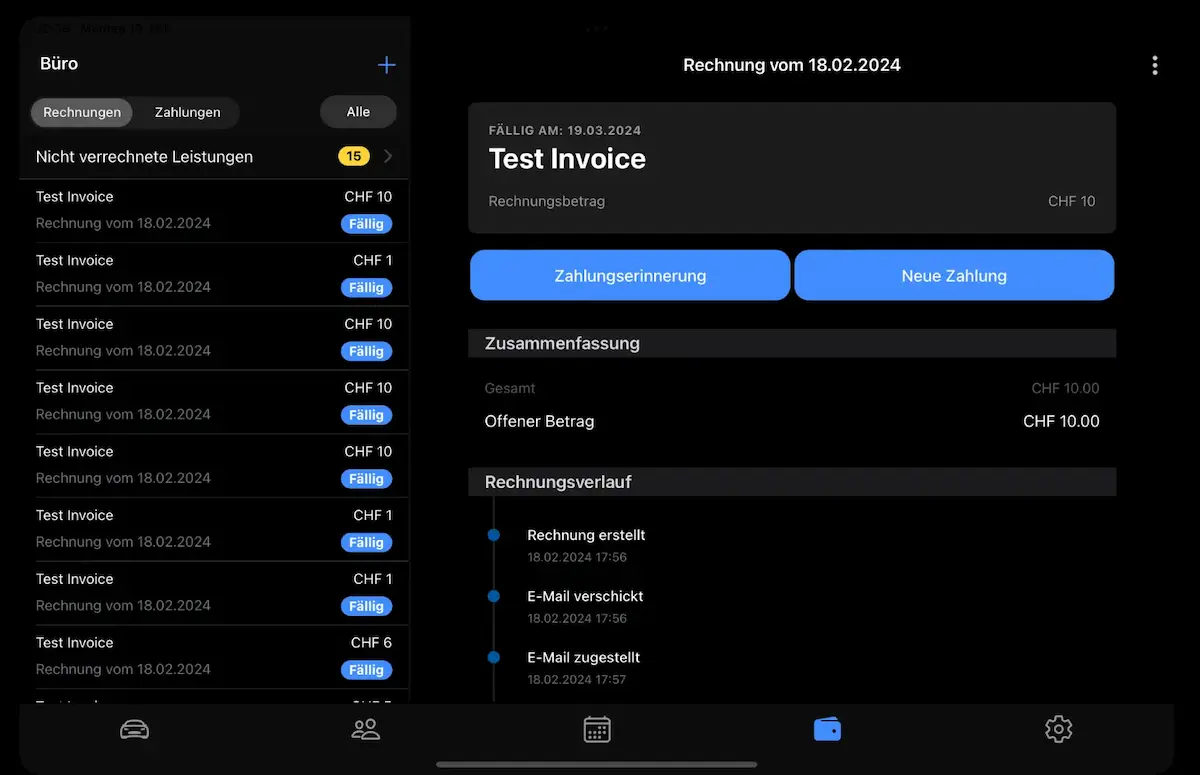1200x775 pixels.
Task: Tap the plus icon to add invoice
Action: click(x=386, y=65)
